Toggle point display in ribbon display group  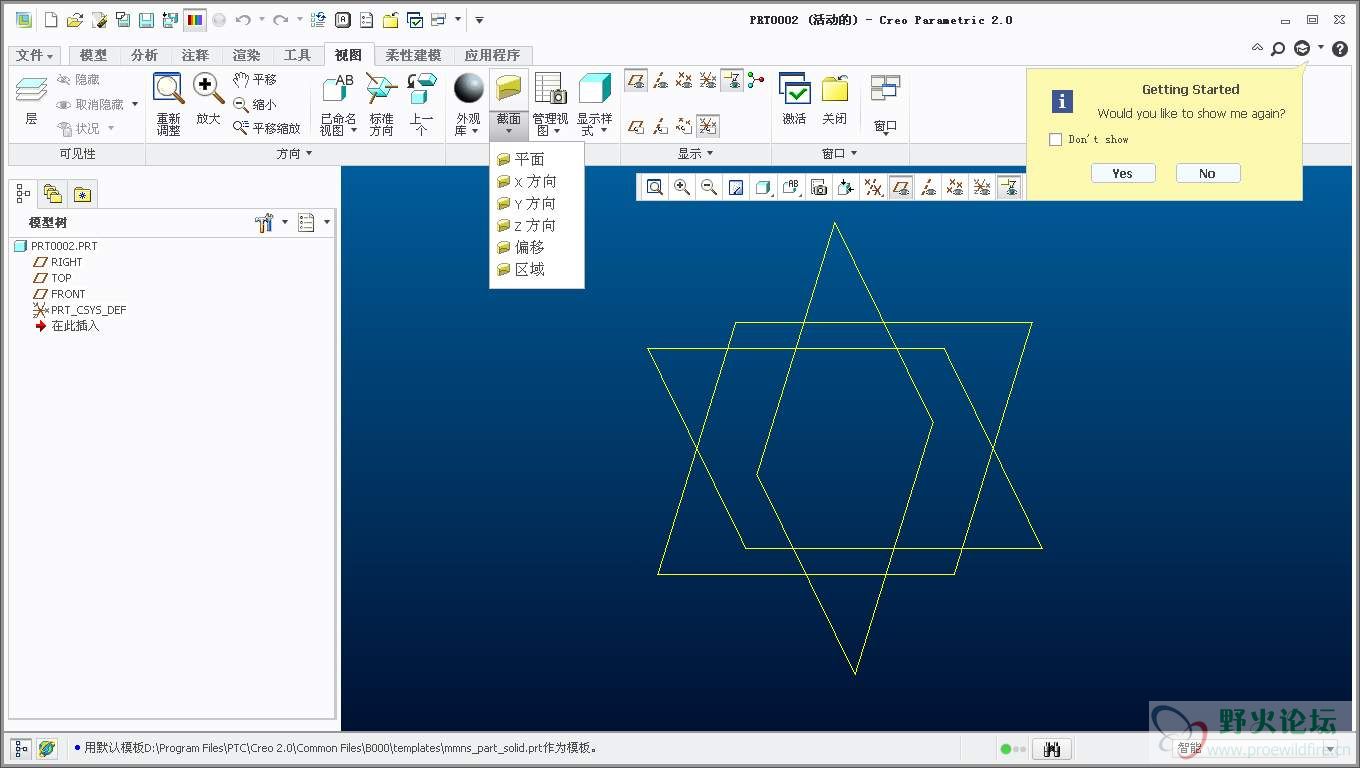click(684, 80)
